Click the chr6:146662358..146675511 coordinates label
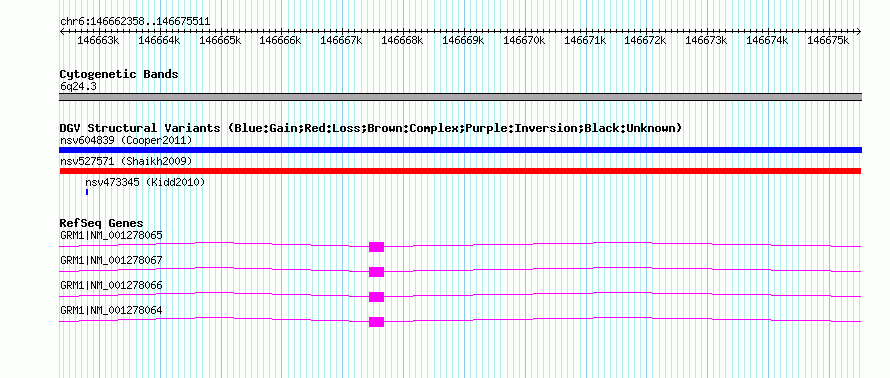 coord(135,22)
